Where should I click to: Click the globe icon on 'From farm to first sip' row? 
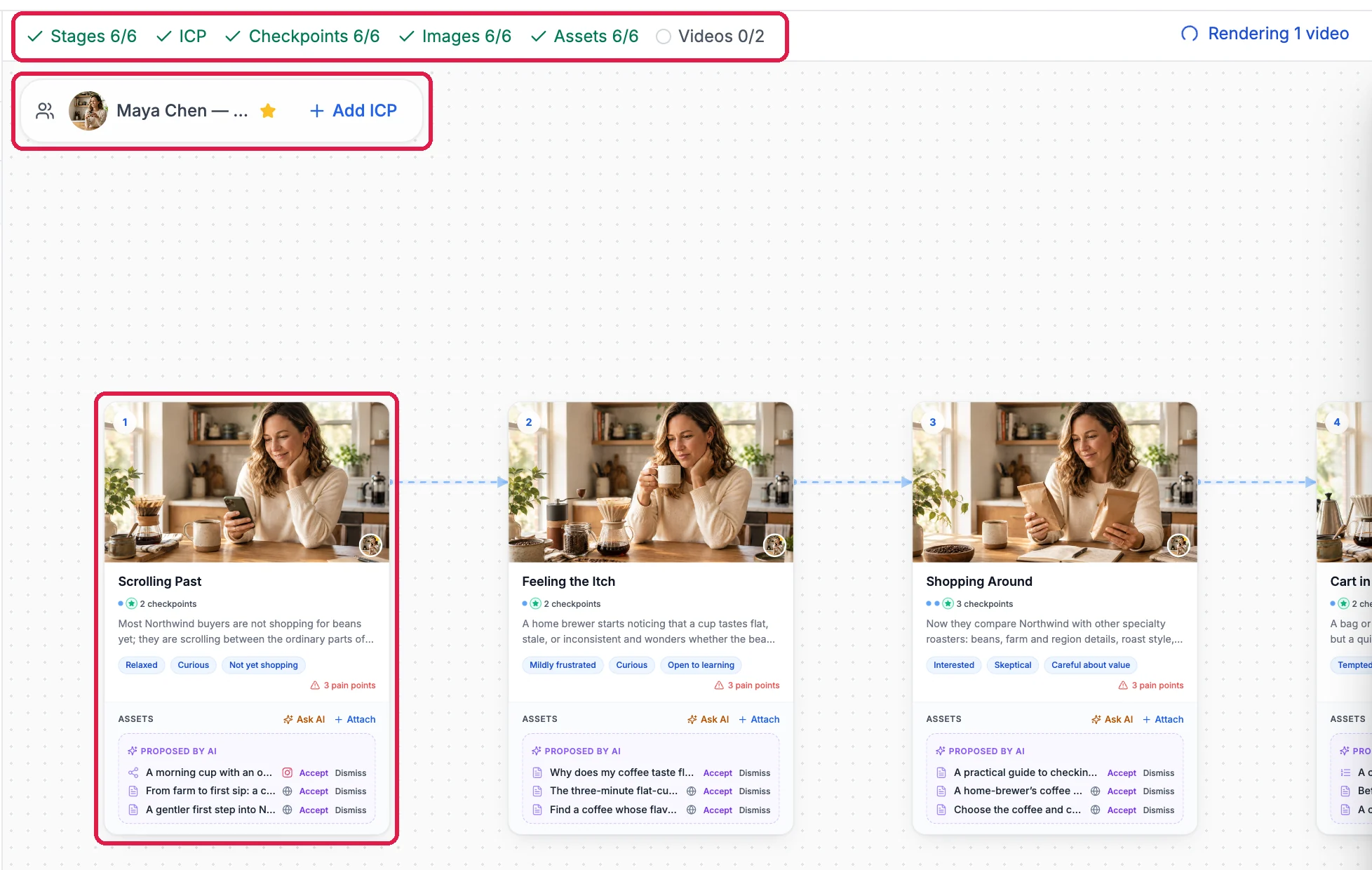pos(288,791)
